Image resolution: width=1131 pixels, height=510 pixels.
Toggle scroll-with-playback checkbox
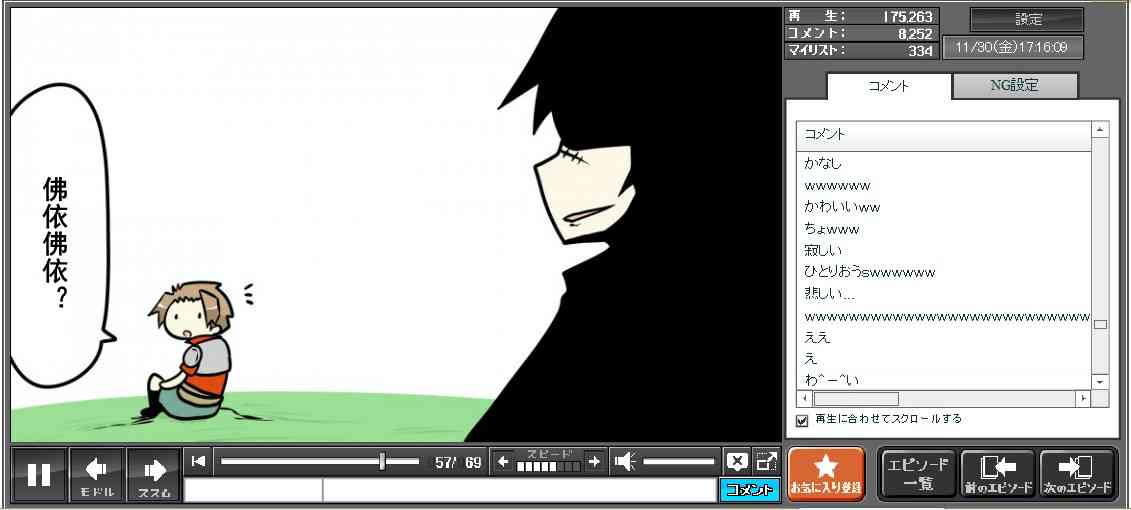tap(802, 420)
